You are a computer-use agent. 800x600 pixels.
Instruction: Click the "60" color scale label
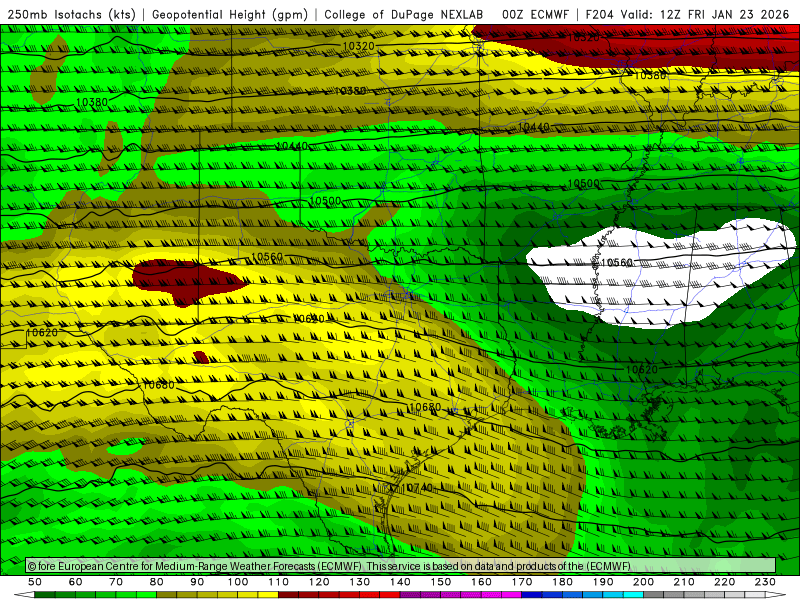(x=76, y=582)
